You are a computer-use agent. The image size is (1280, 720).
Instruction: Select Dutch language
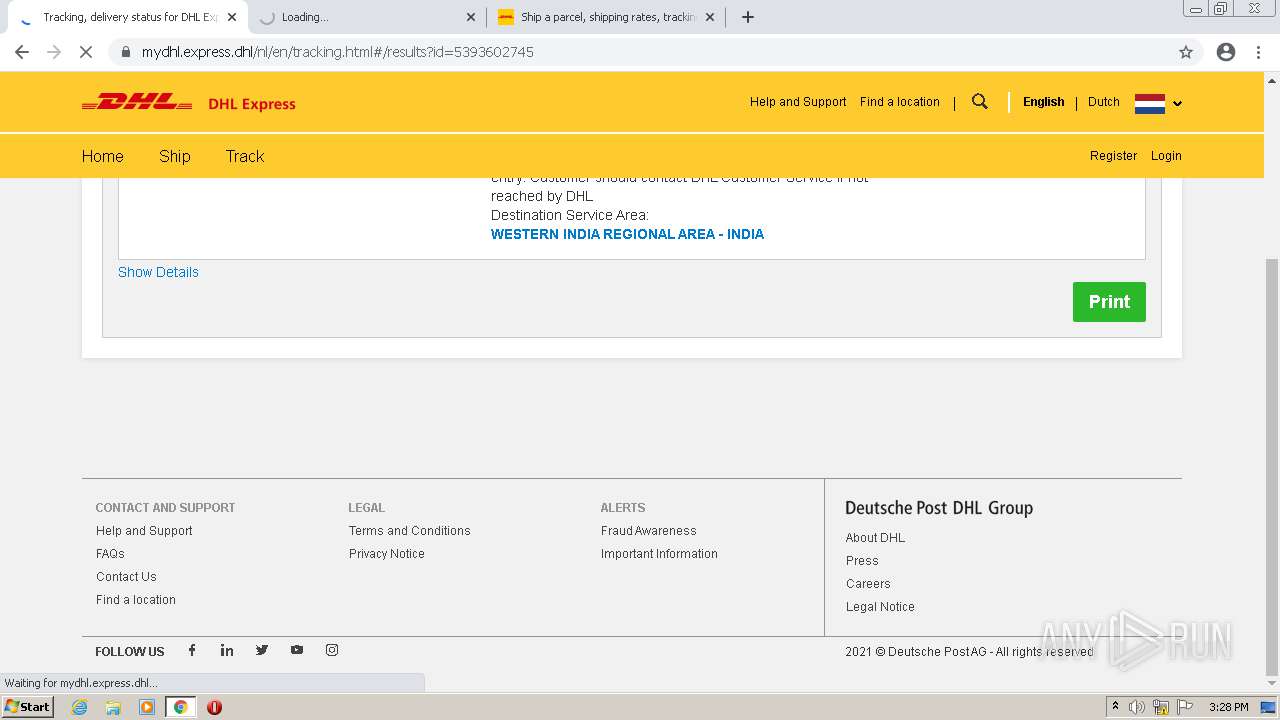click(x=1104, y=102)
